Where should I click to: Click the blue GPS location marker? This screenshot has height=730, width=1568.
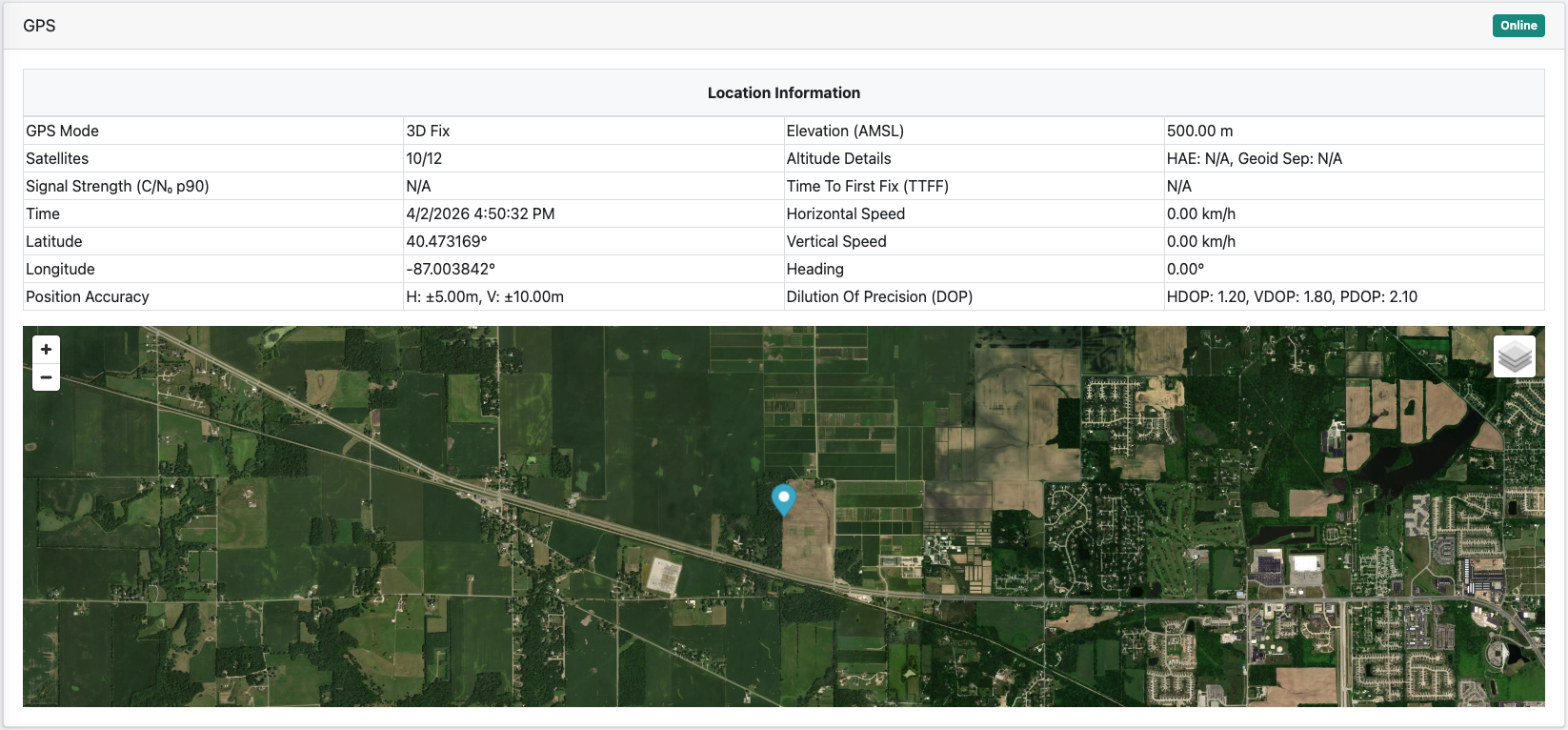[783, 499]
